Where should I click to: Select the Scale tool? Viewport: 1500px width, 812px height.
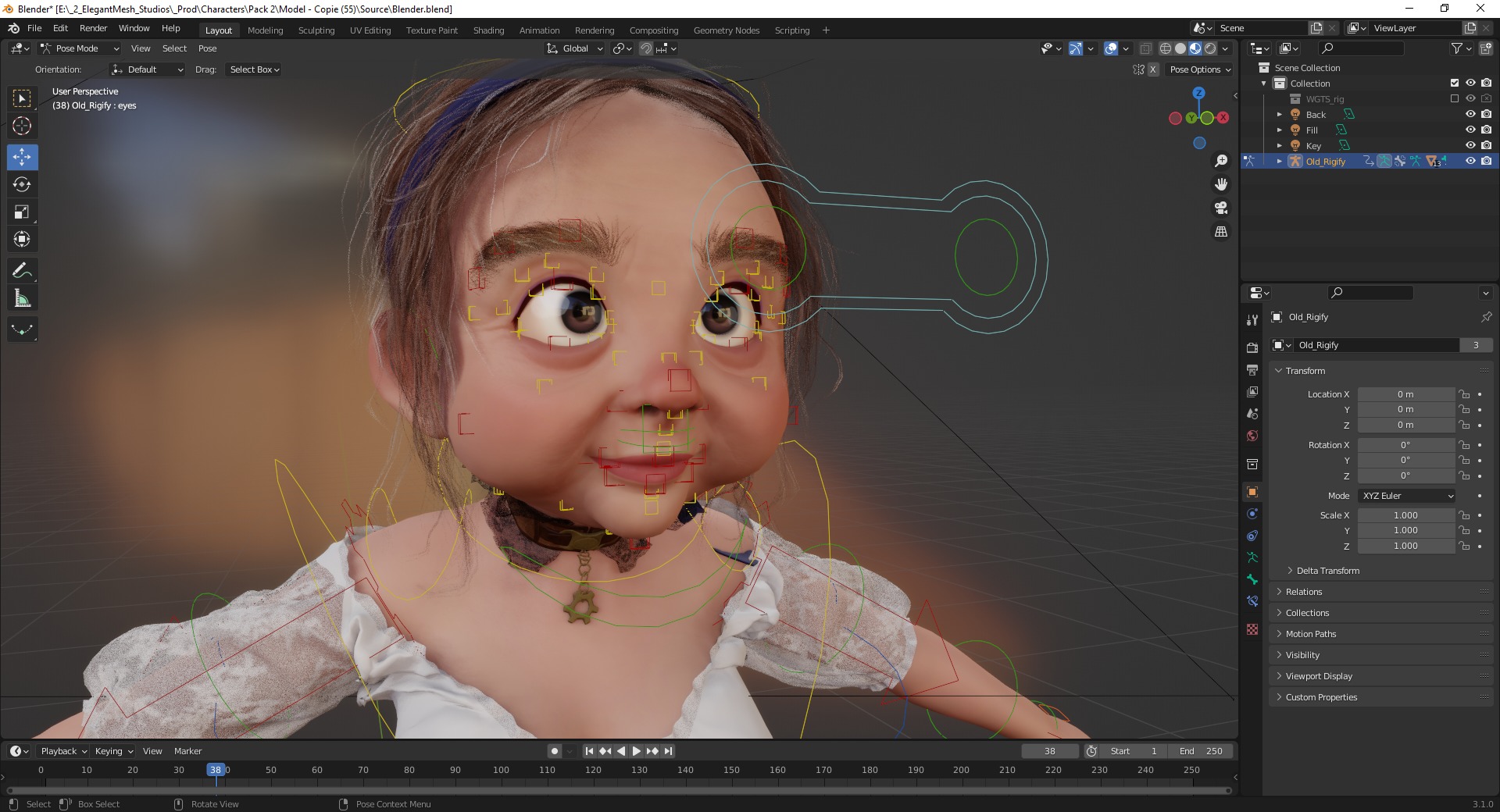22,212
